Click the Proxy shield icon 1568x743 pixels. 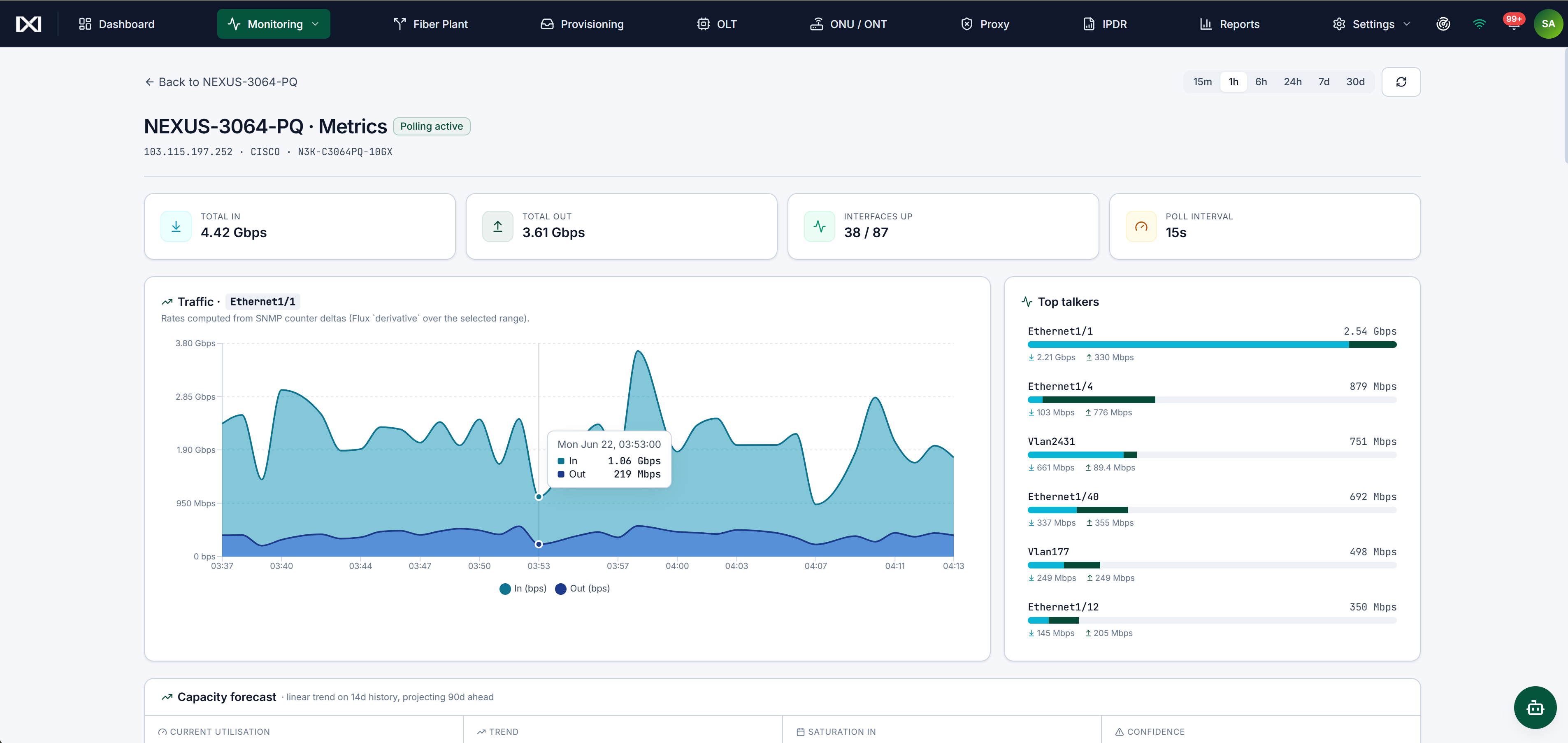(966, 24)
